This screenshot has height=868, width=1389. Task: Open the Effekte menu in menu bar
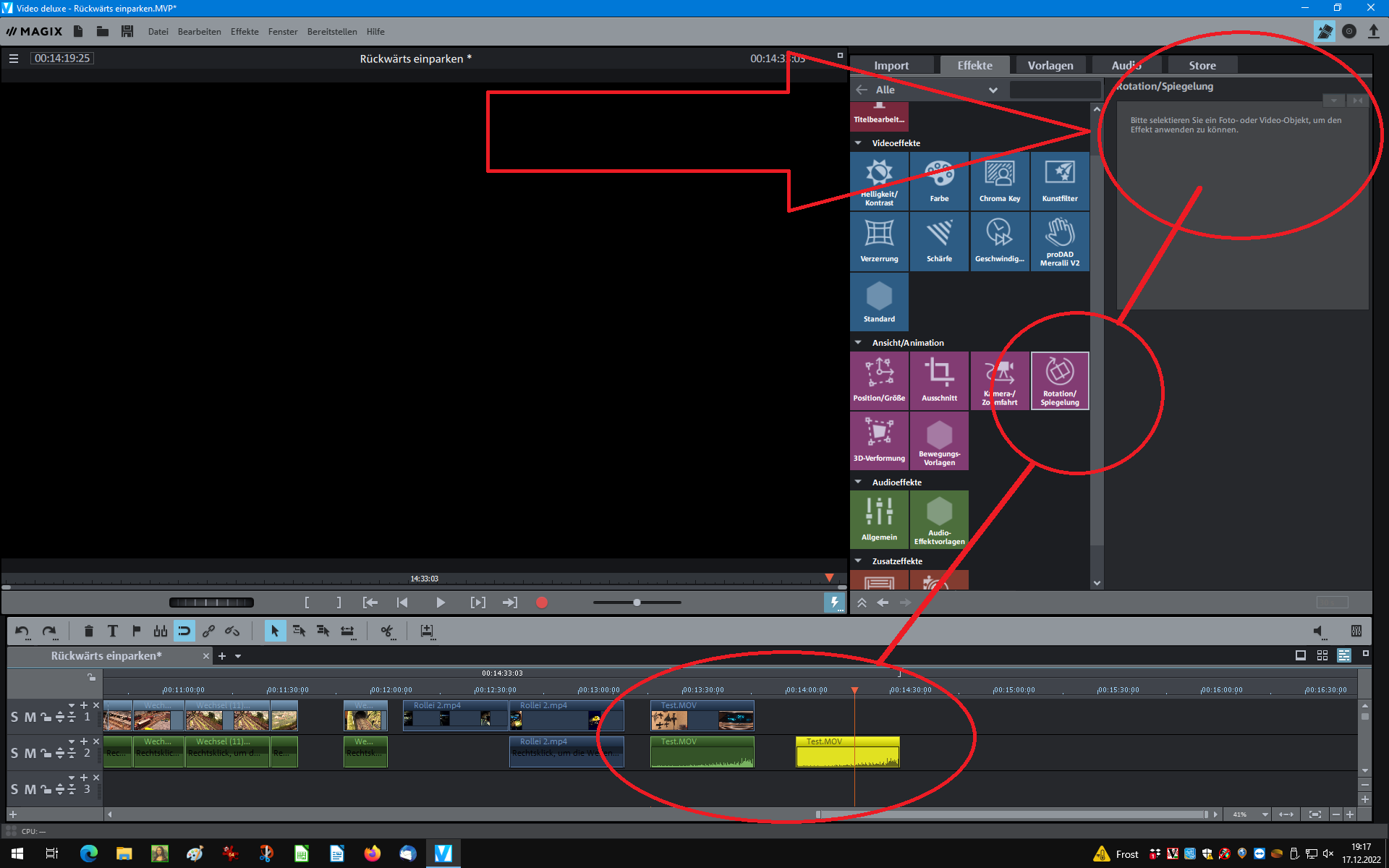pos(245,32)
